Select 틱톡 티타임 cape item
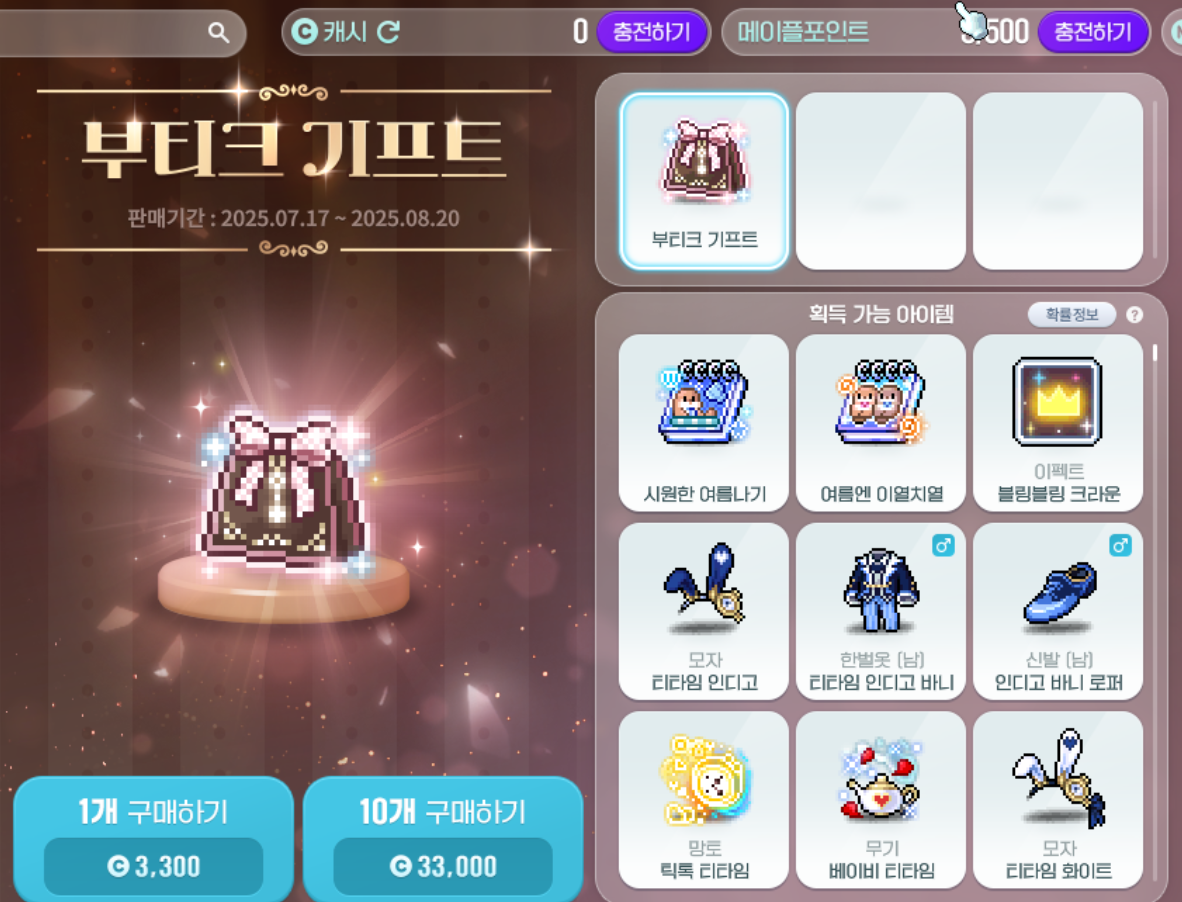Screen dimensions: 1182x902 (703, 800)
